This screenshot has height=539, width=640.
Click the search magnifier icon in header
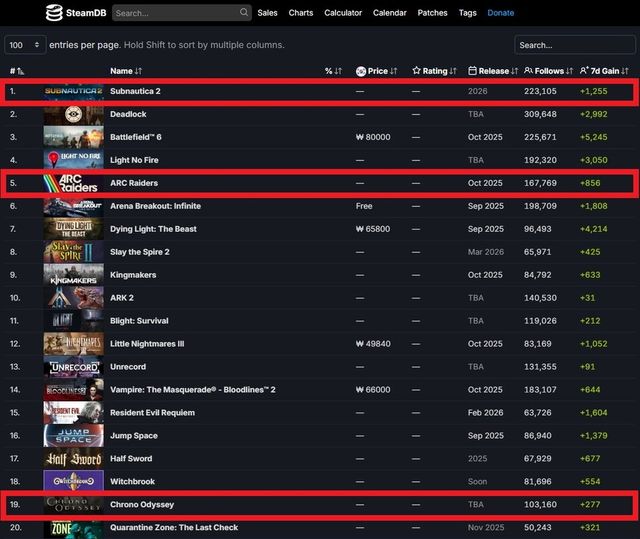click(x=244, y=13)
